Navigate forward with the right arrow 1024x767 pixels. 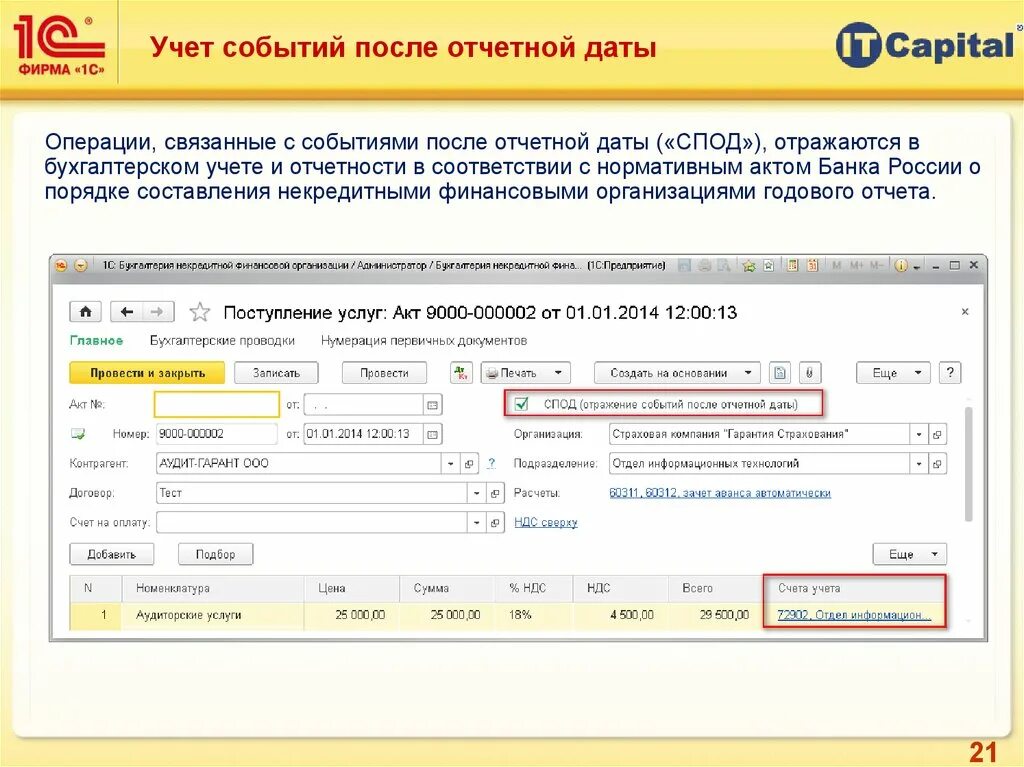click(157, 312)
